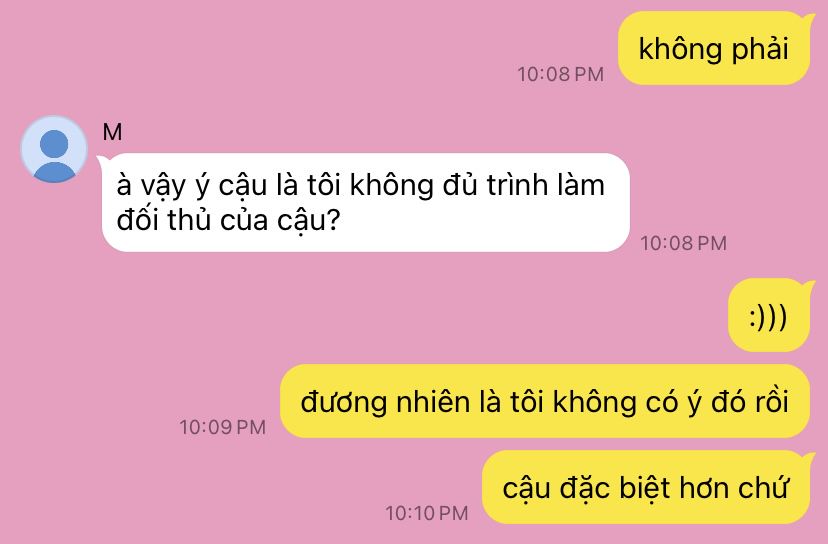Click the 10:08 PM timestamp beside 'không phải'
Viewport: 828px width, 544px height.
(560, 74)
